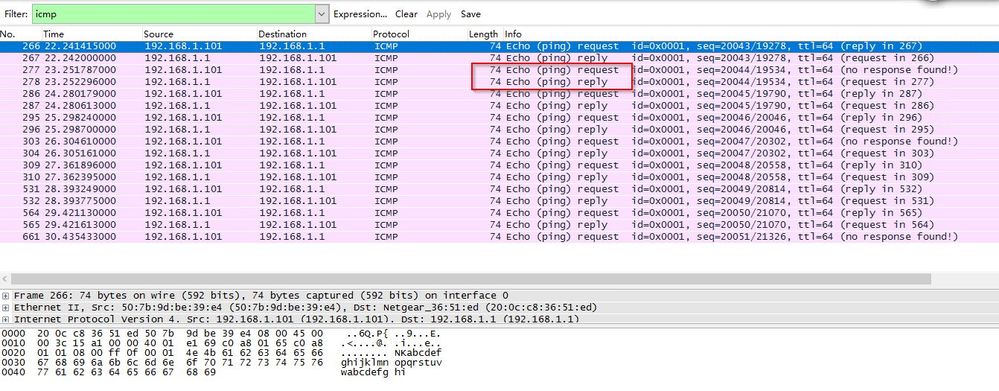Click the horizontal scrollbar of packet list
Image resolution: width=999 pixels, height=391 pixels.
coord(471,279)
